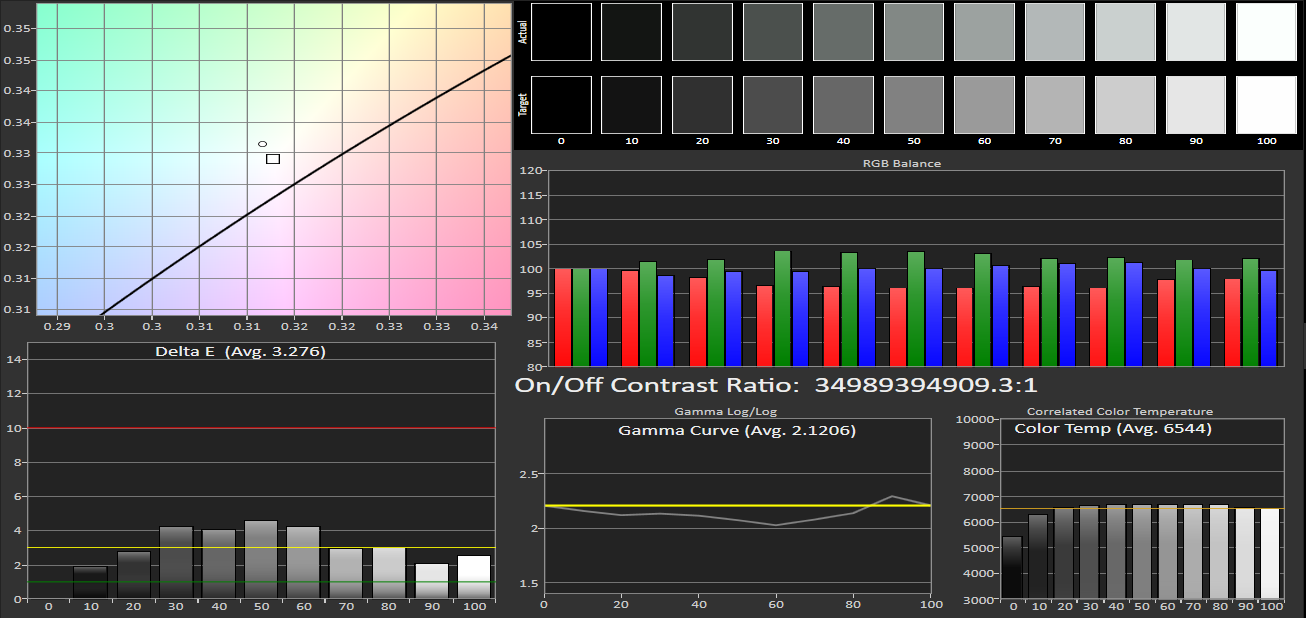This screenshot has height=618, width=1306.
Task: Click the square target marker on CIE chart
Action: [x=273, y=159]
